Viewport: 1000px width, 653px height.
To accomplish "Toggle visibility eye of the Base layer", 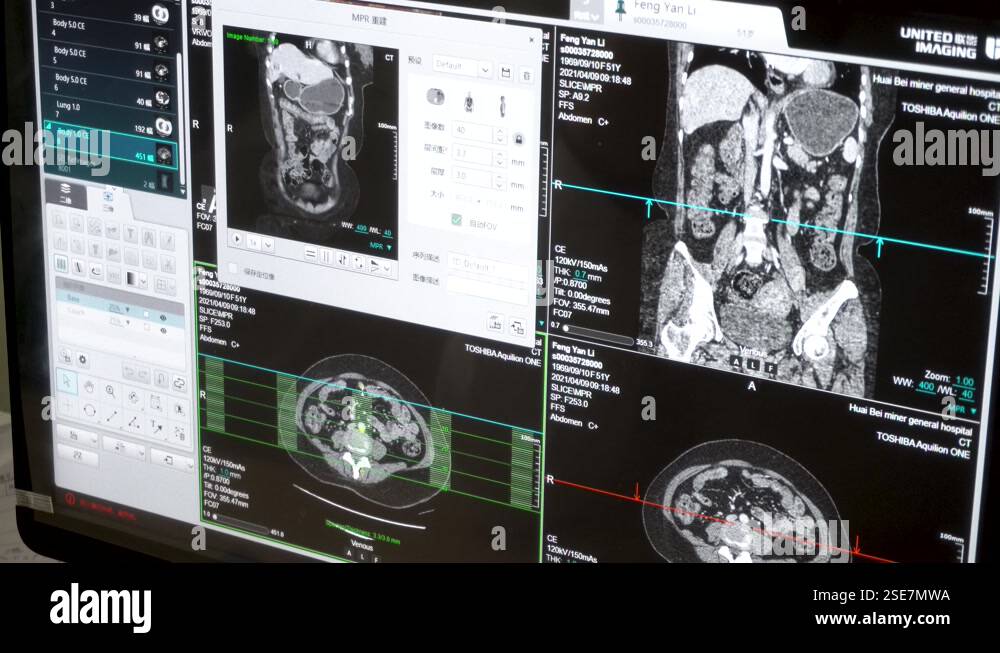I will tap(163, 318).
